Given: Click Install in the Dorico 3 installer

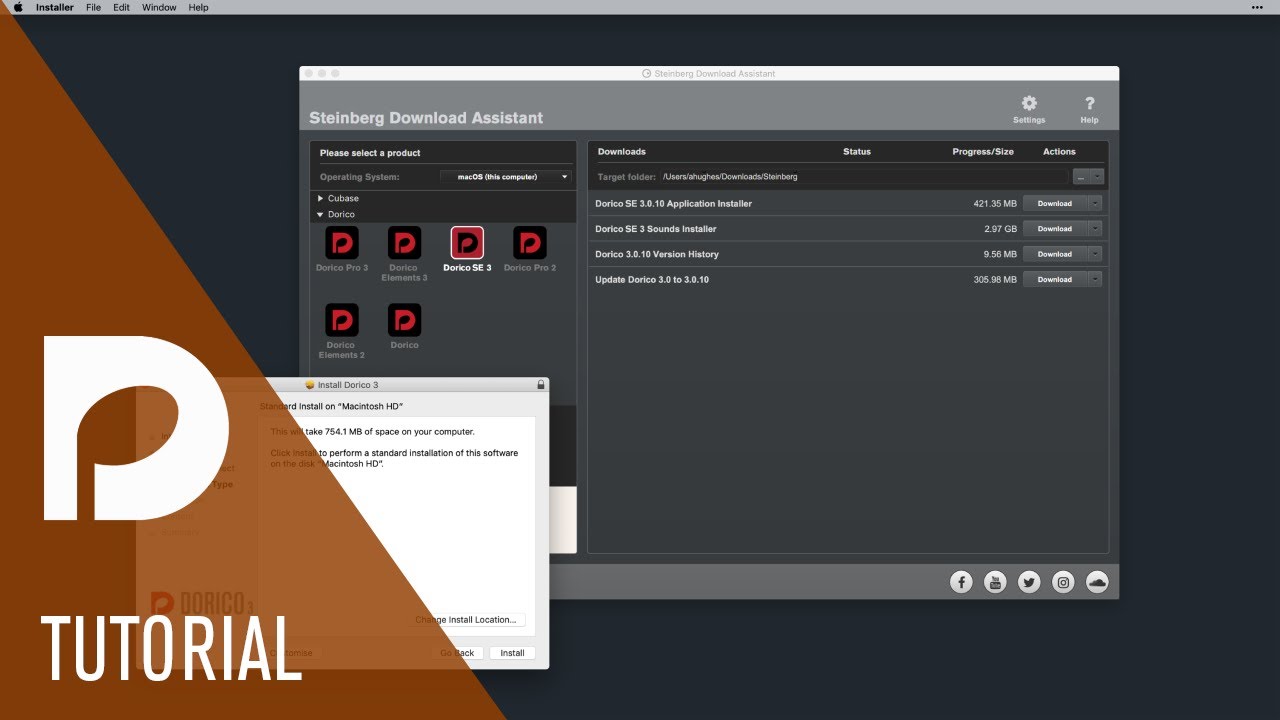Looking at the screenshot, I should (x=512, y=653).
